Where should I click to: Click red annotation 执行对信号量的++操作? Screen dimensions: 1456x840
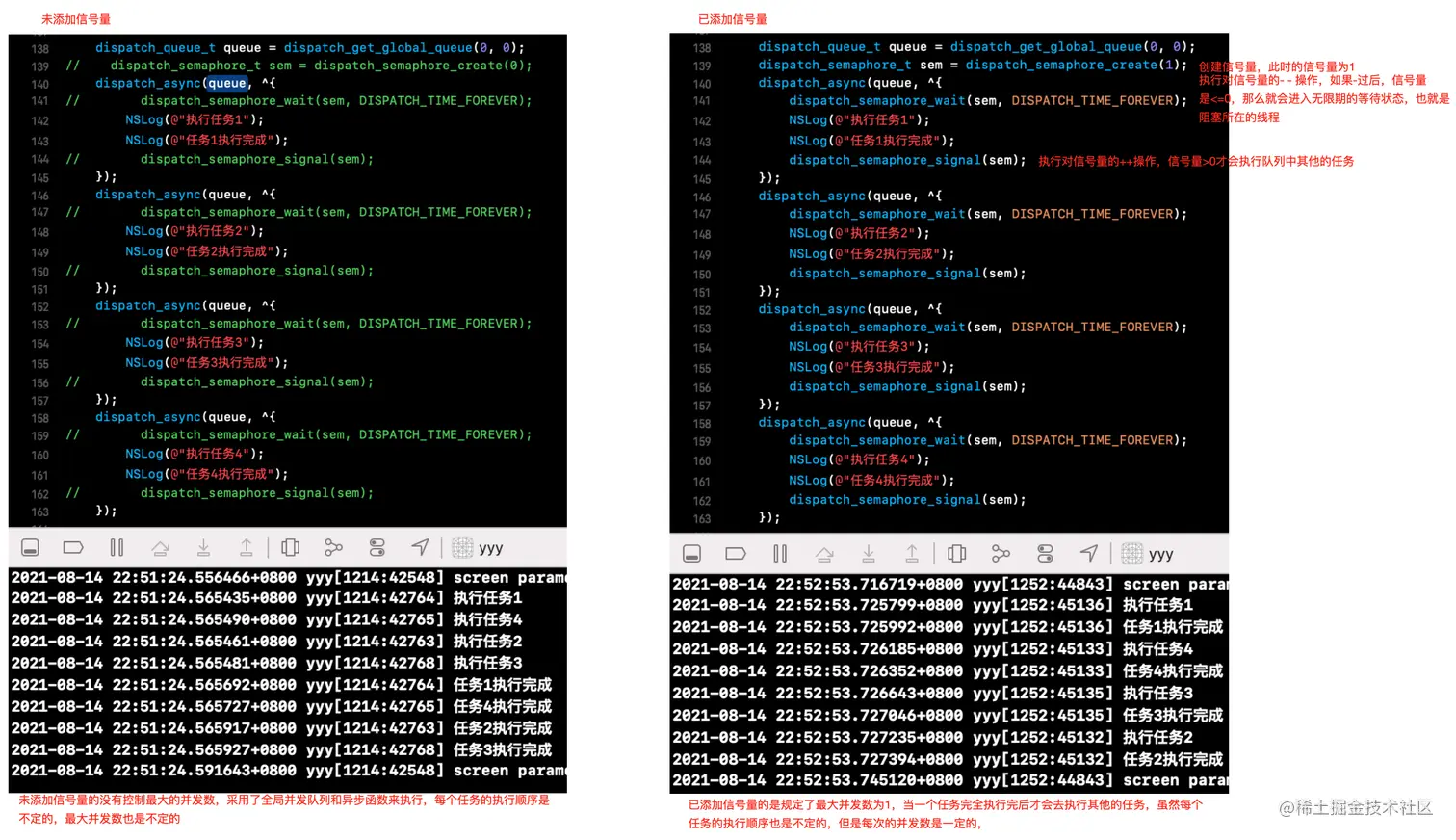tap(1098, 161)
